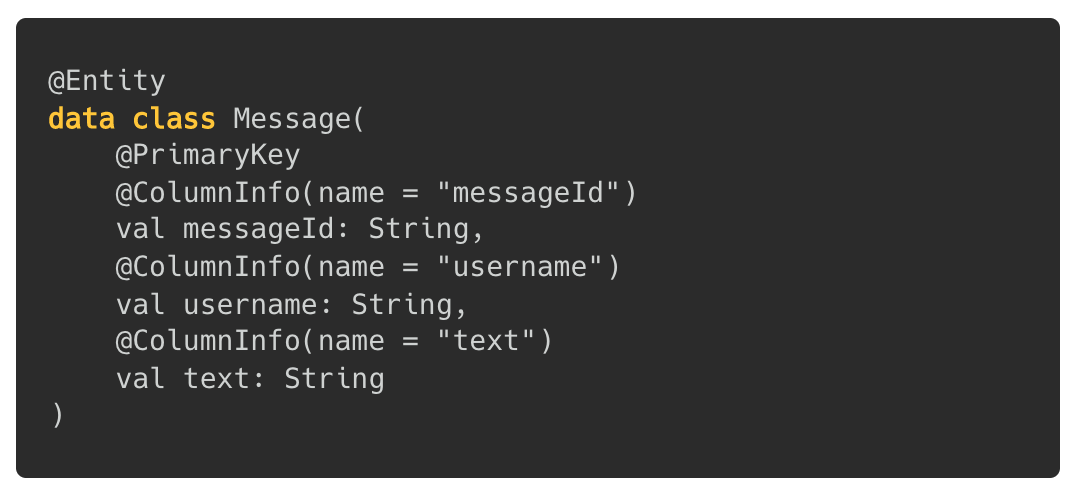The width and height of the screenshot is (1076, 496).
Task: Click the first @ColumnInfo annotation
Action: [x=208, y=193]
